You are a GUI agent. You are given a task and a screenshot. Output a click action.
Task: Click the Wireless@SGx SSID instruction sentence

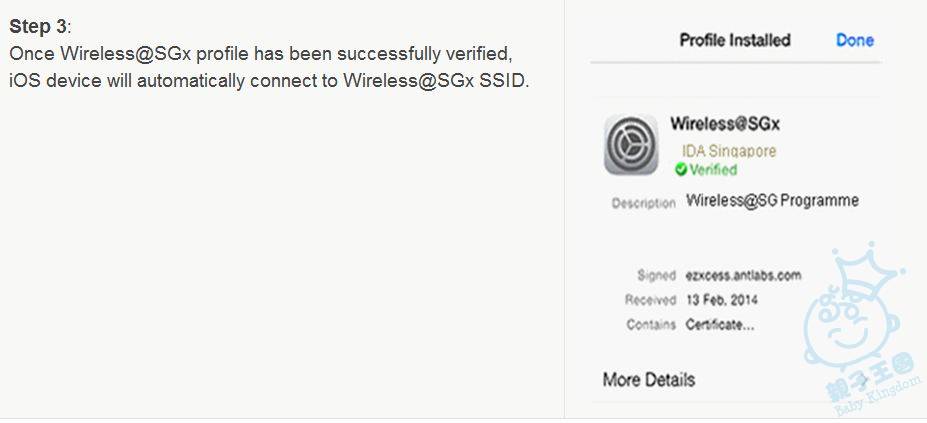268,81
